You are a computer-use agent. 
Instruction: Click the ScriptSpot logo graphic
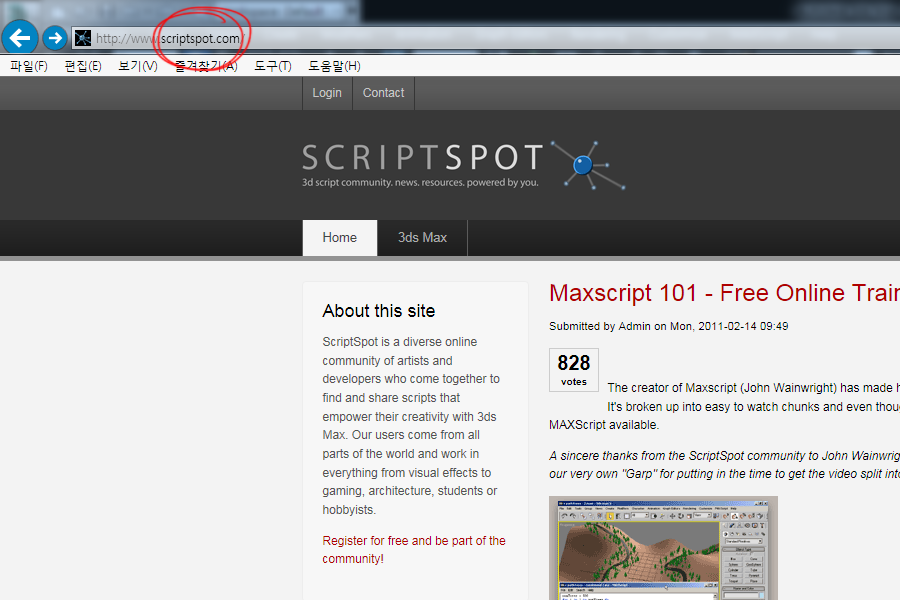click(x=464, y=165)
